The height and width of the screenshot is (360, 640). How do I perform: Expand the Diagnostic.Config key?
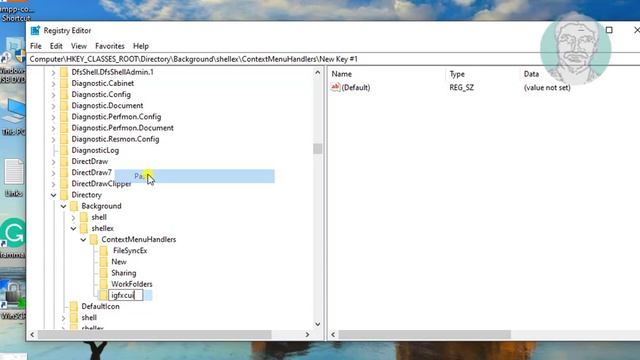click(53, 95)
